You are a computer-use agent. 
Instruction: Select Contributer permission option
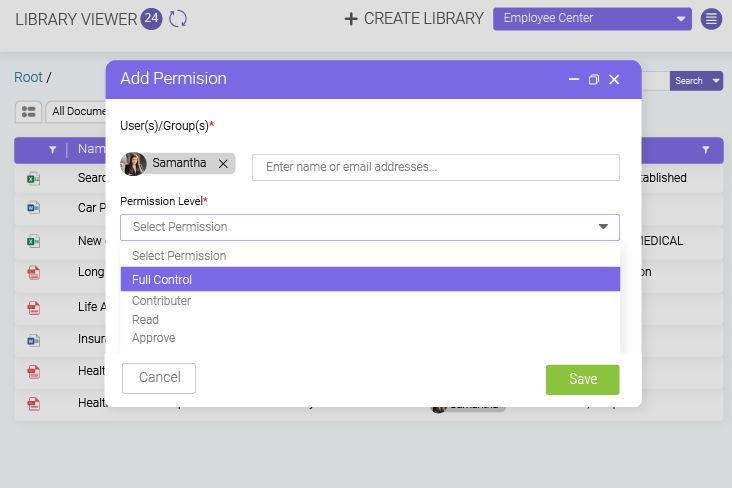370,301
